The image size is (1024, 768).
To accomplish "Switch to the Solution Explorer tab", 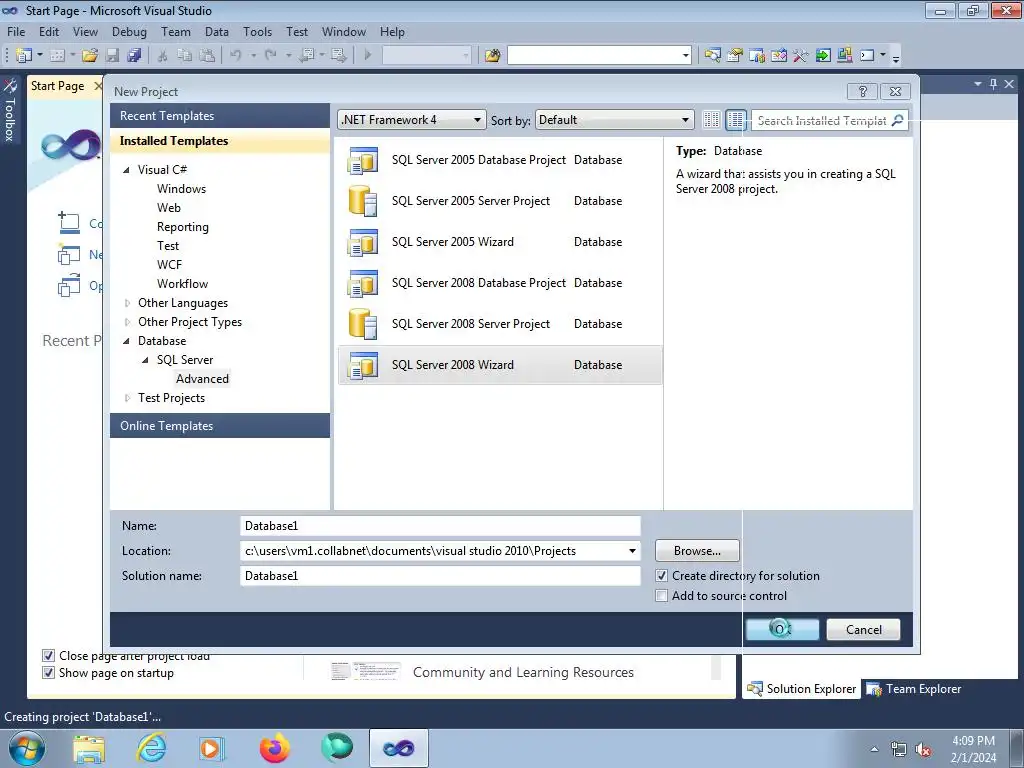I will coord(801,688).
